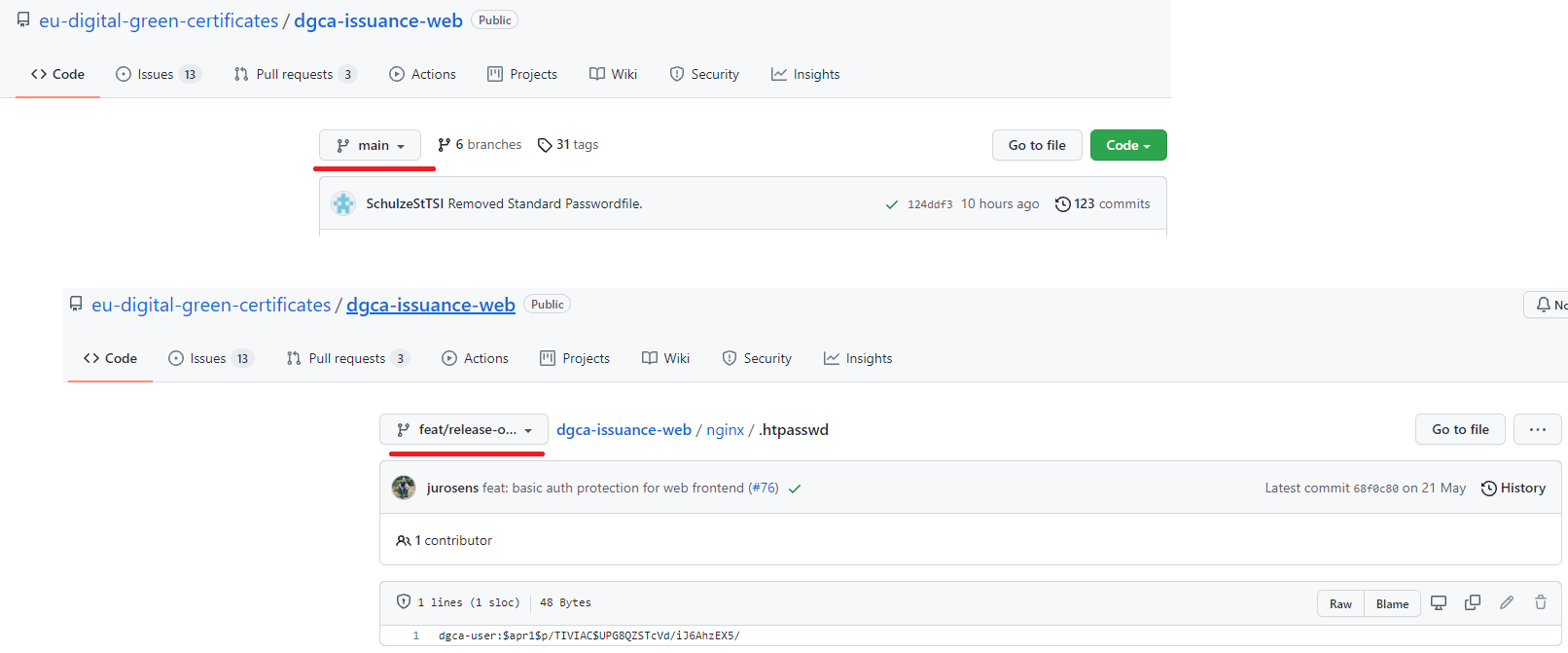
Task: Open latest commit hash 68f0c80
Action: pyautogui.click(x=1375, y=489)
